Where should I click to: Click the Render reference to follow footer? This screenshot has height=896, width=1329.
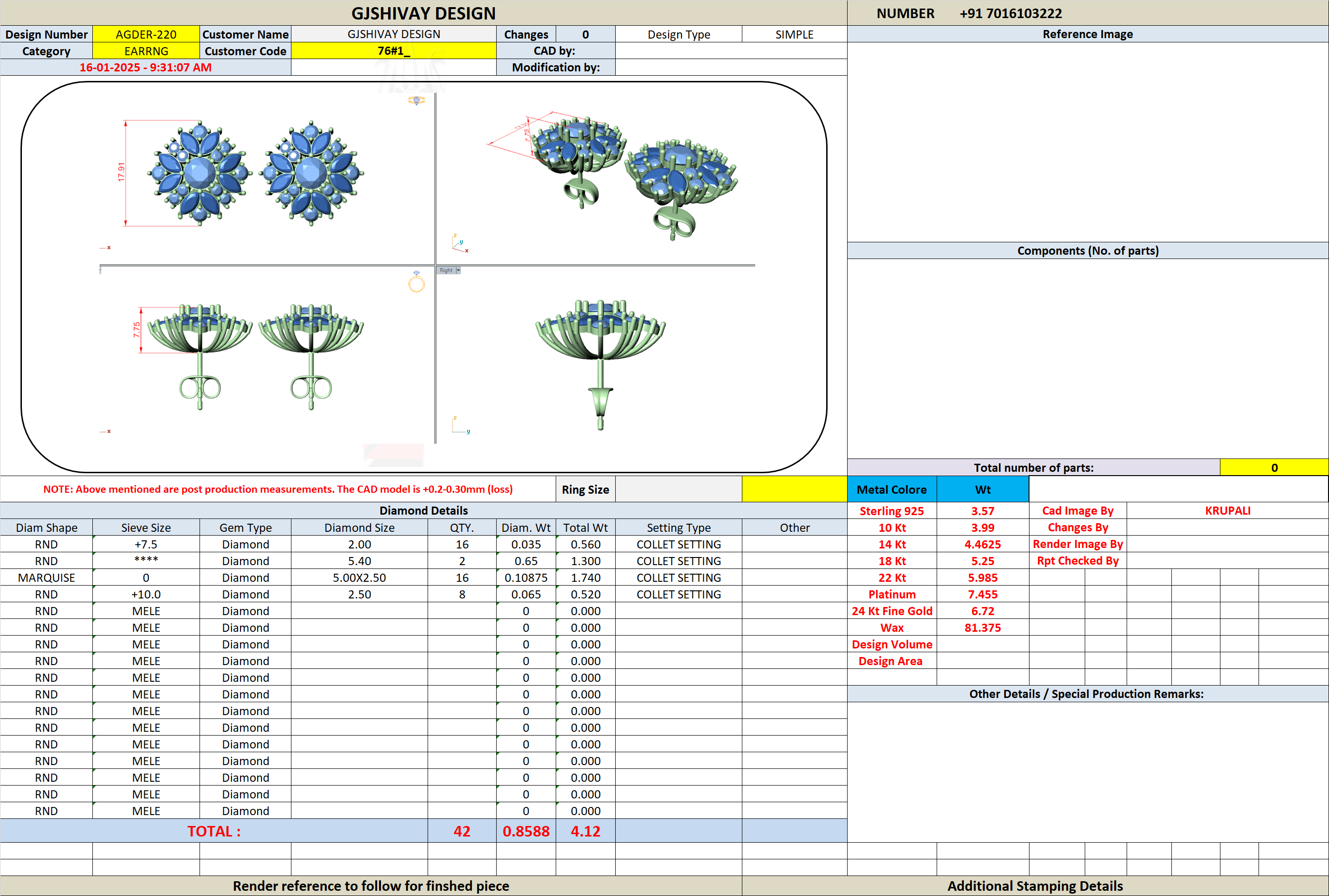(371, 886)
